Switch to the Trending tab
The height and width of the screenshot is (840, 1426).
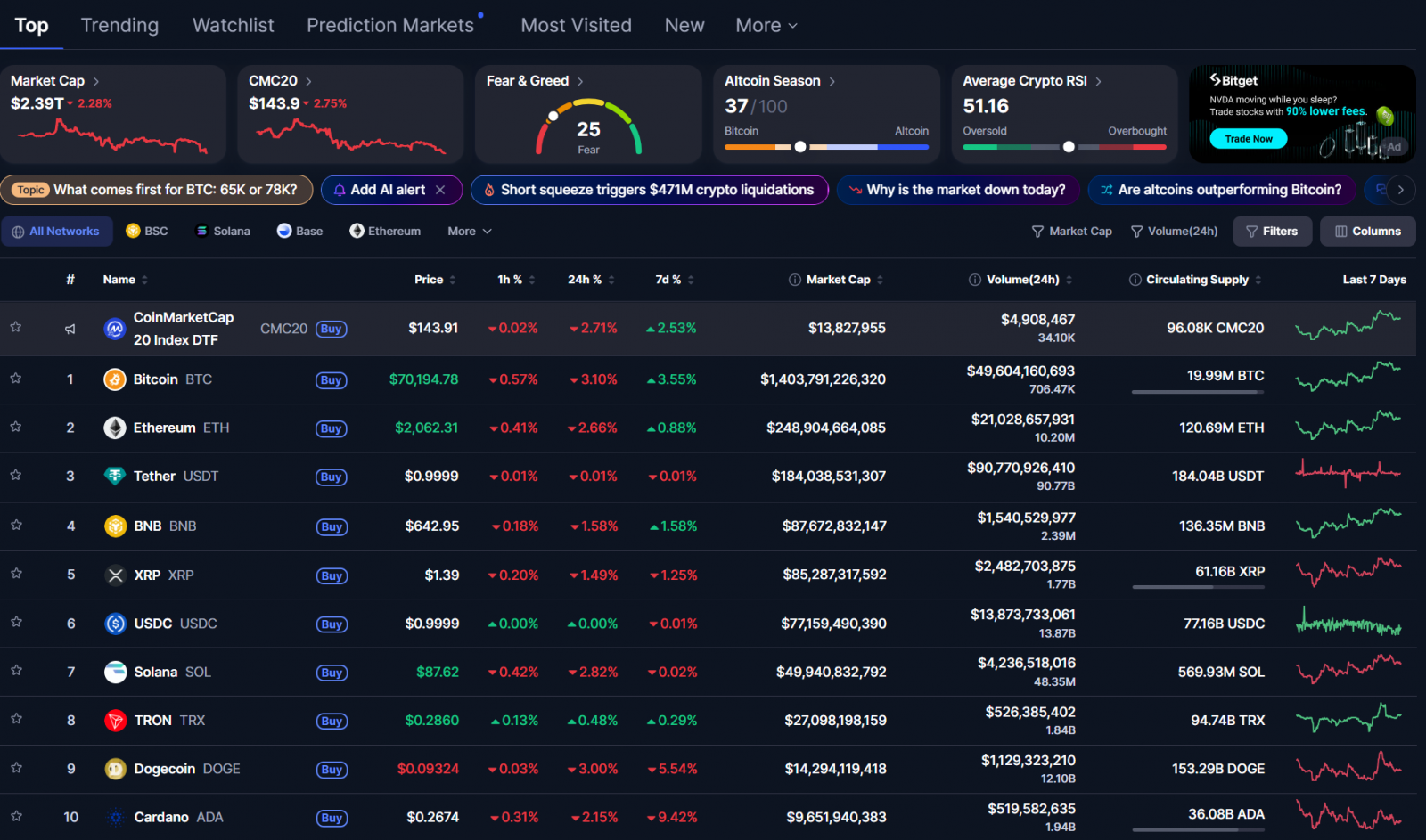click(x=119, y=26)
